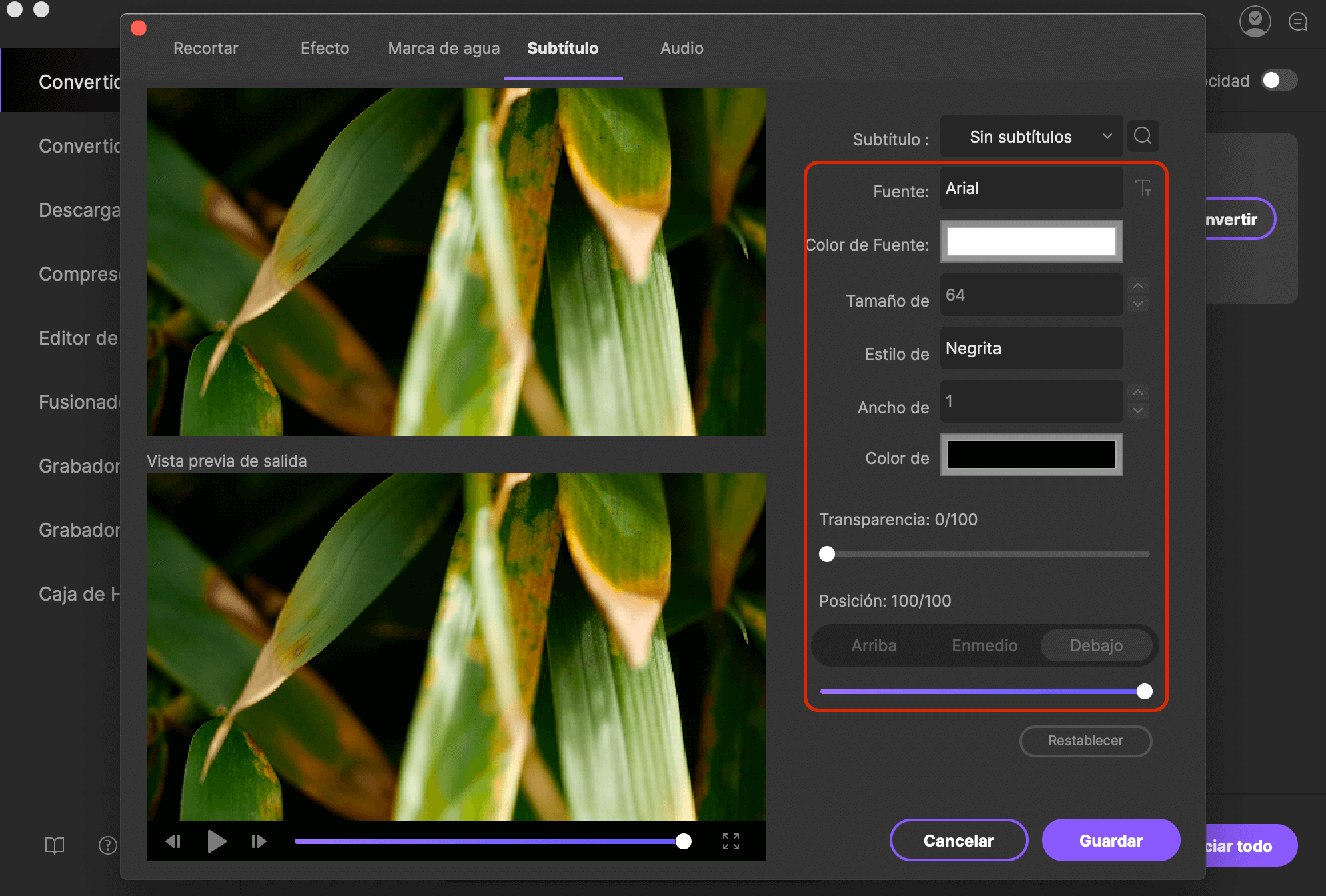Play the preview video
The height and width of the screenshot is (896, 1326).
(x=216, y=841)
